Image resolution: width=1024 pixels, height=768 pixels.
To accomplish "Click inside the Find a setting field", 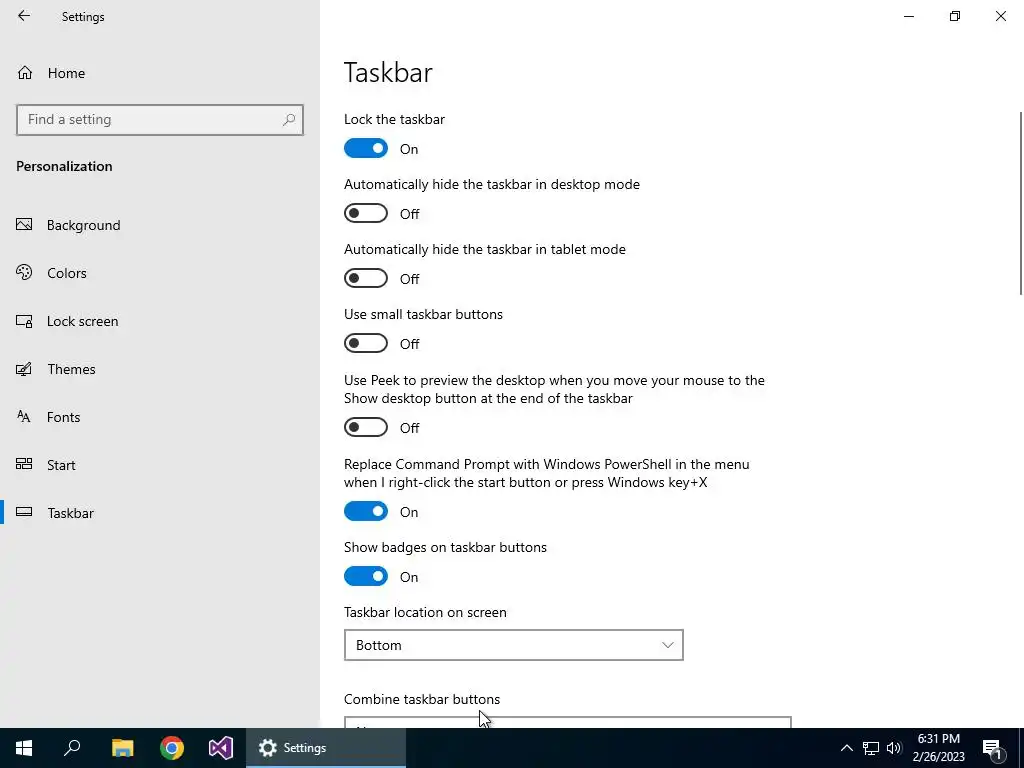I will point(159,120).
